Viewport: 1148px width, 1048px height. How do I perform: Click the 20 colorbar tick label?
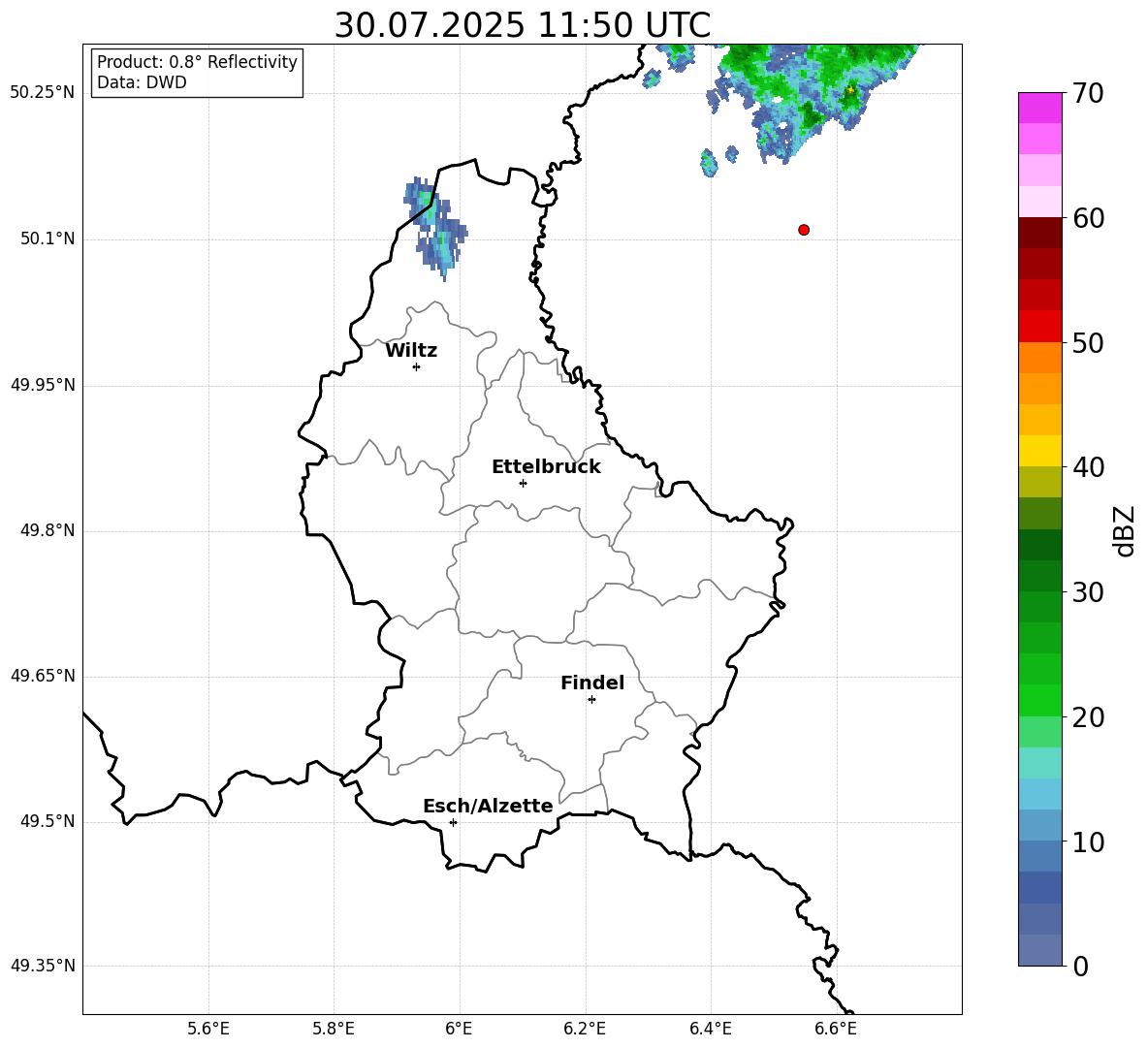pos(1088,717)
